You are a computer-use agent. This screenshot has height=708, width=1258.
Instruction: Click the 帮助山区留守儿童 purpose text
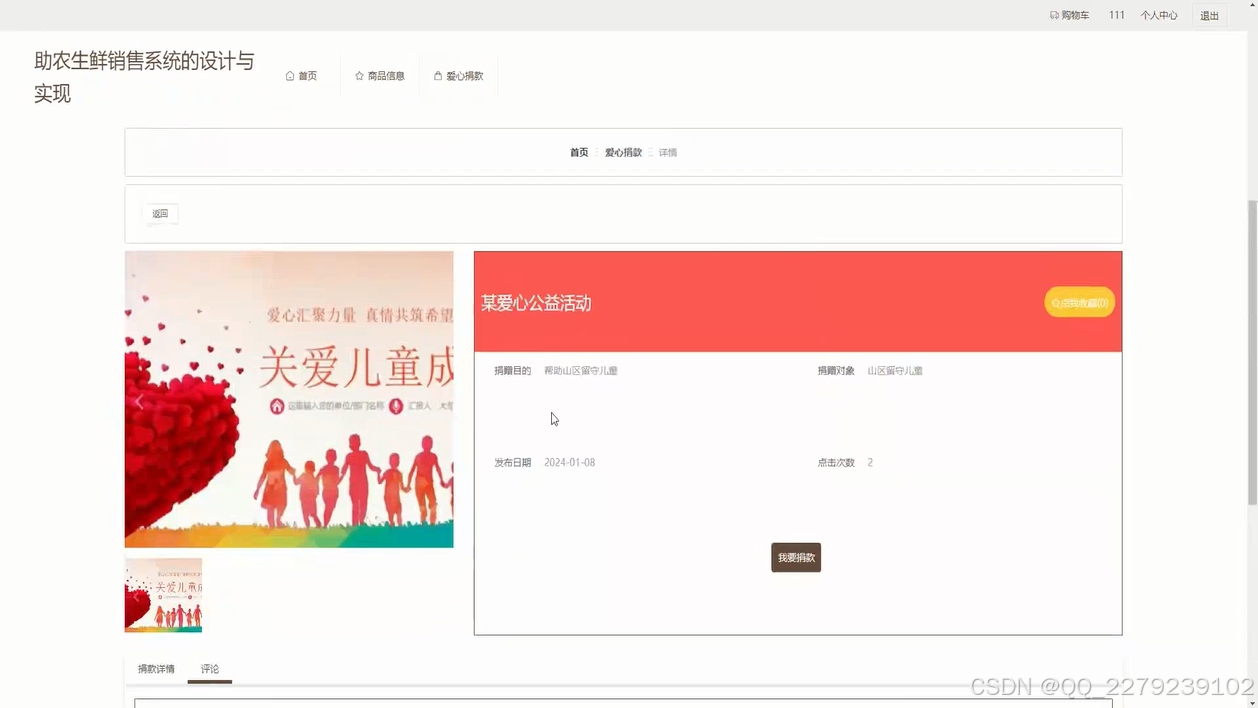(581, 371)
